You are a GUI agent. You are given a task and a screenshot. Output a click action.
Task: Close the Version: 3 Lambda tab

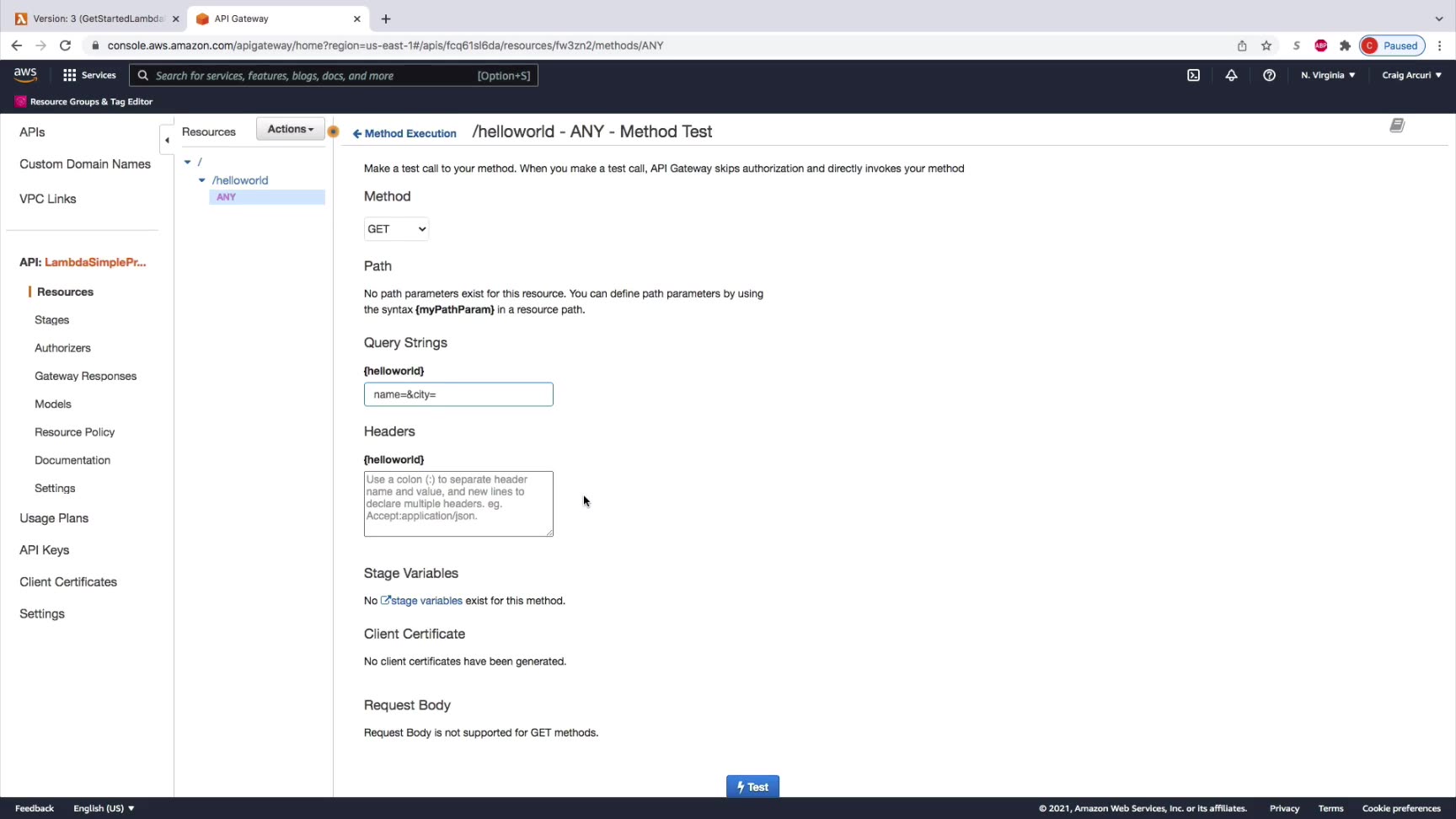click(175, 19)
